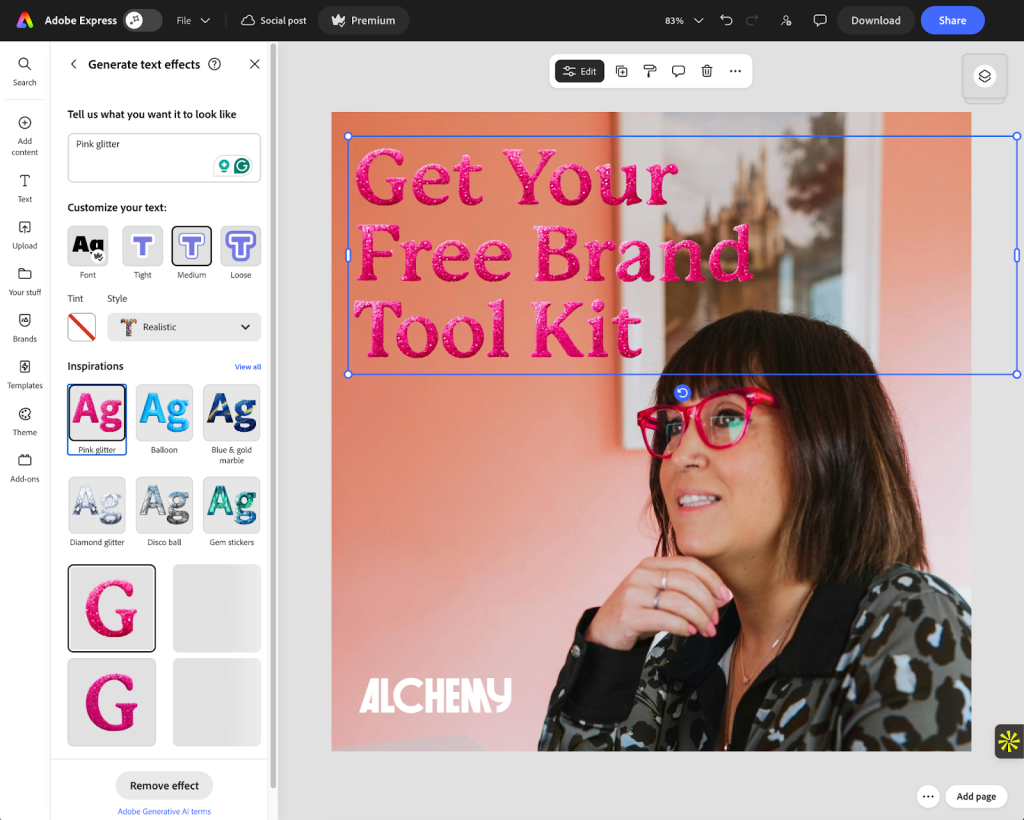This screenshot has width=1024, height=820.
Task: Click the Tint no-color swatch
Action: click(82, 327)
